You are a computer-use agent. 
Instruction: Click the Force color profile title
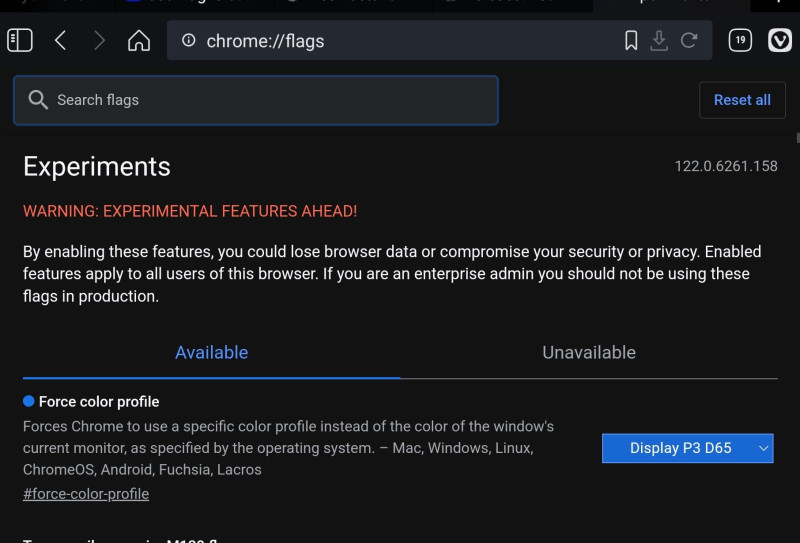tap(99, 402)
